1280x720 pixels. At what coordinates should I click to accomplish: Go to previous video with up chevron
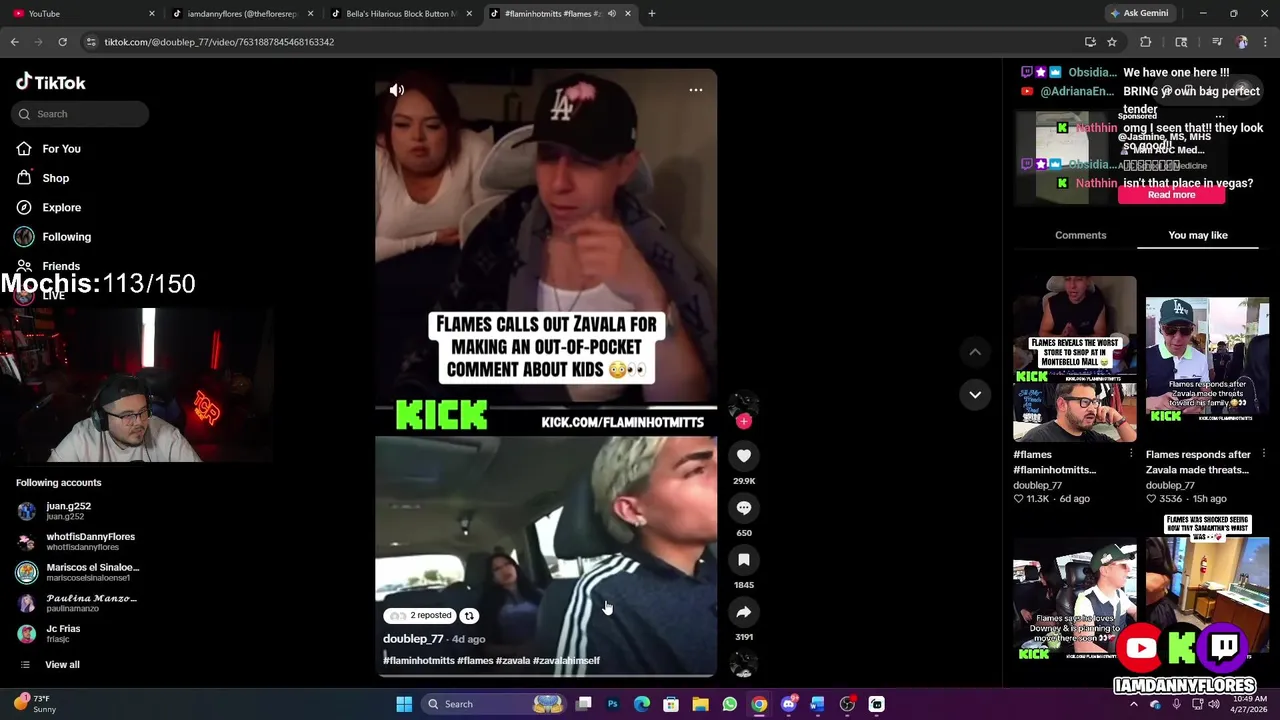[x=975, y=352]
